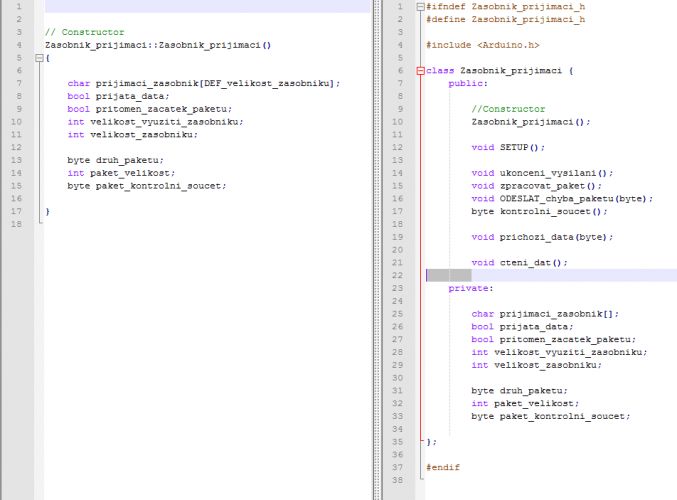Image resolution: width=677 pixels, height=500 pixels.
Task: Click the '// Constructor' comment in left pane
Action: click(85, 32)
